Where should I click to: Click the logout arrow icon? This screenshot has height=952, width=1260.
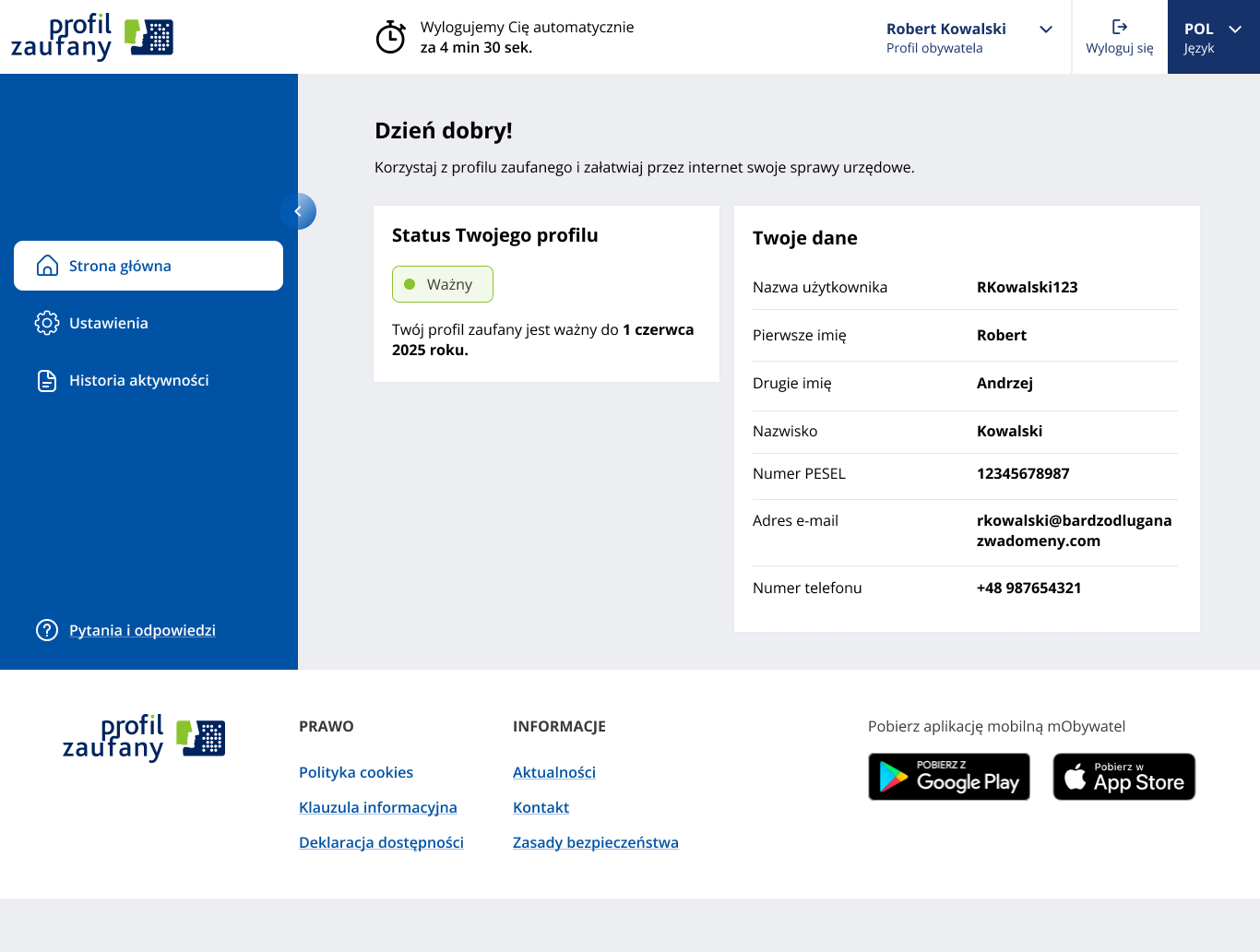point(1119,27)
